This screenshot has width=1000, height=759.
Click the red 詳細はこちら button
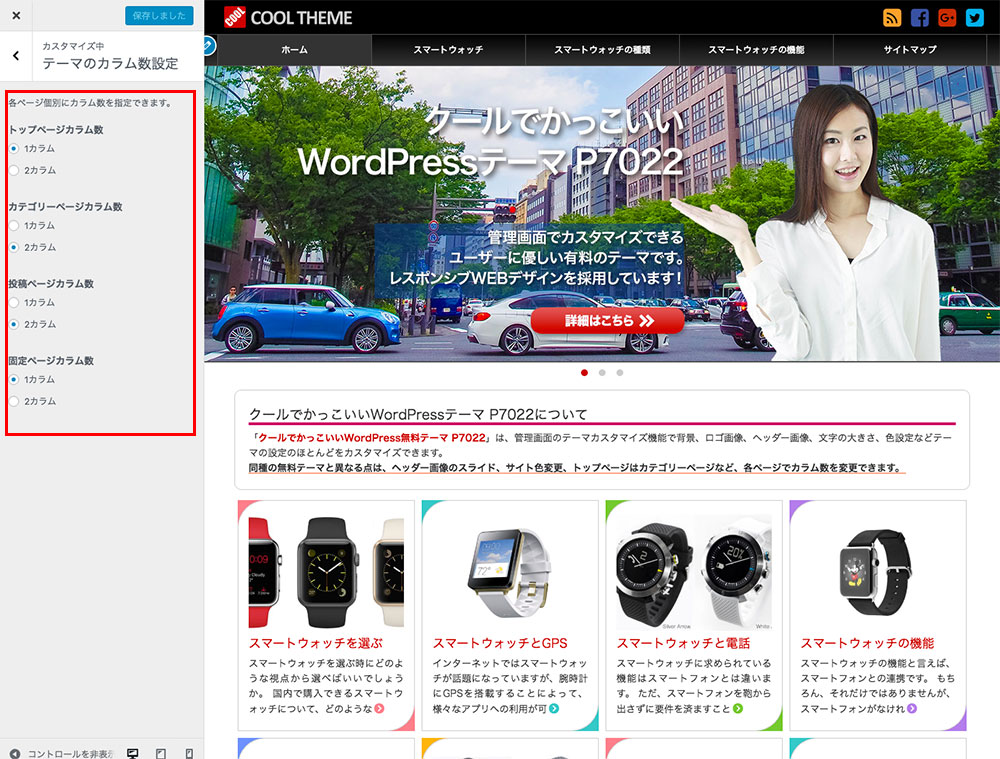point(607,320)
